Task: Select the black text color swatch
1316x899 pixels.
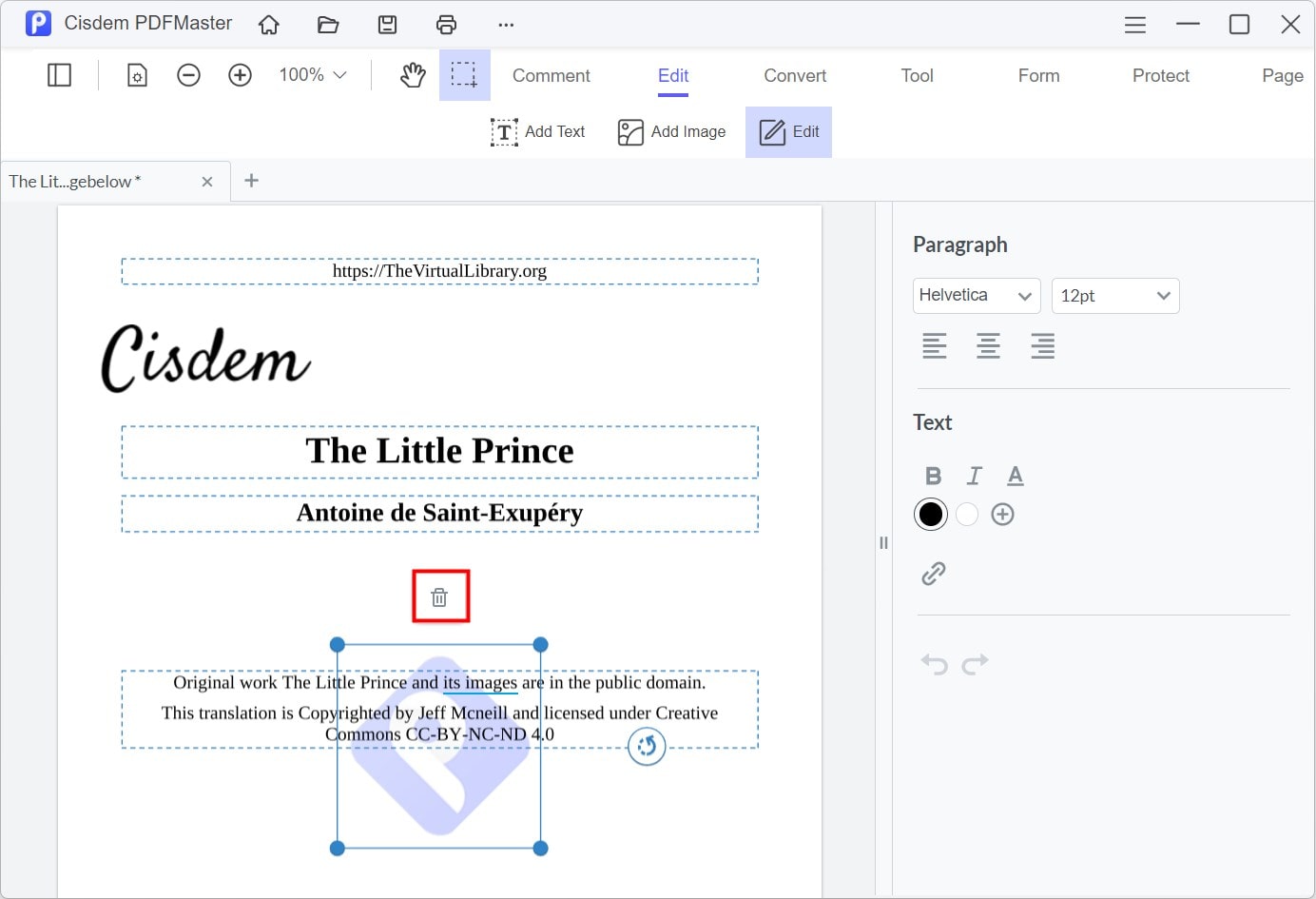Action: [930, 514]
